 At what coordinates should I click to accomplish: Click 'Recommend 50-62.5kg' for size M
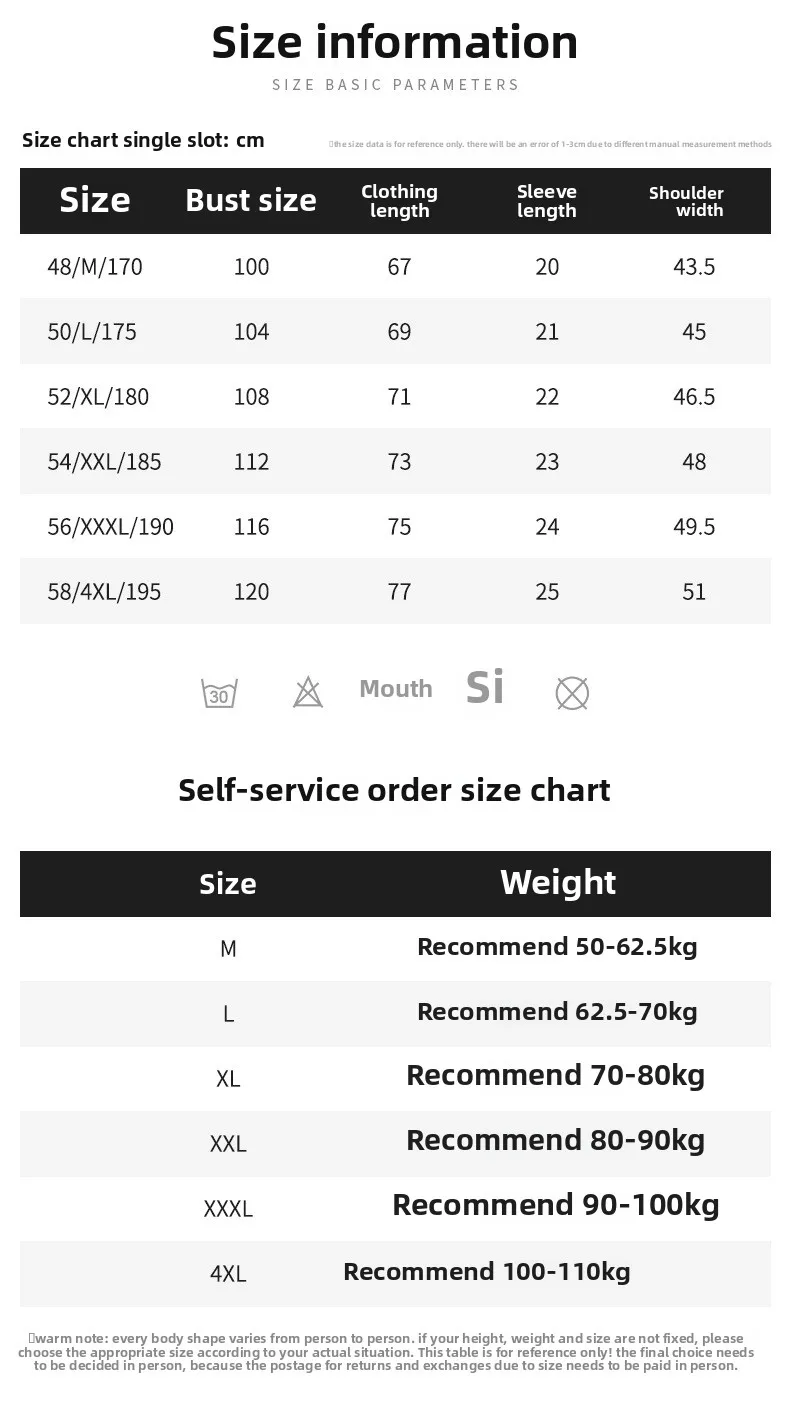point(557,947)
